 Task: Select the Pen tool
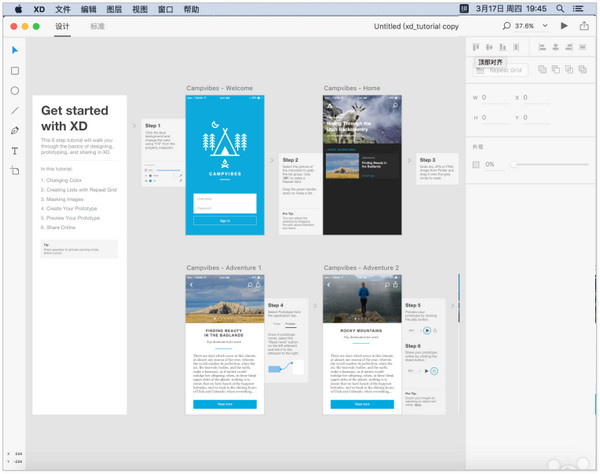point(15,130)
